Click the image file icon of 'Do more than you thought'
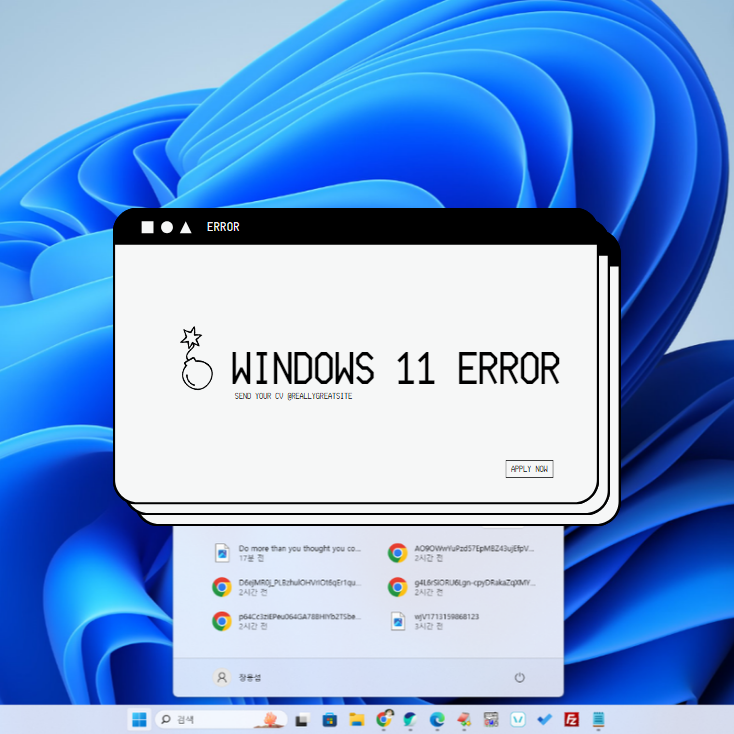This screenshot has width=734, height=734. (x=222, y=553)
